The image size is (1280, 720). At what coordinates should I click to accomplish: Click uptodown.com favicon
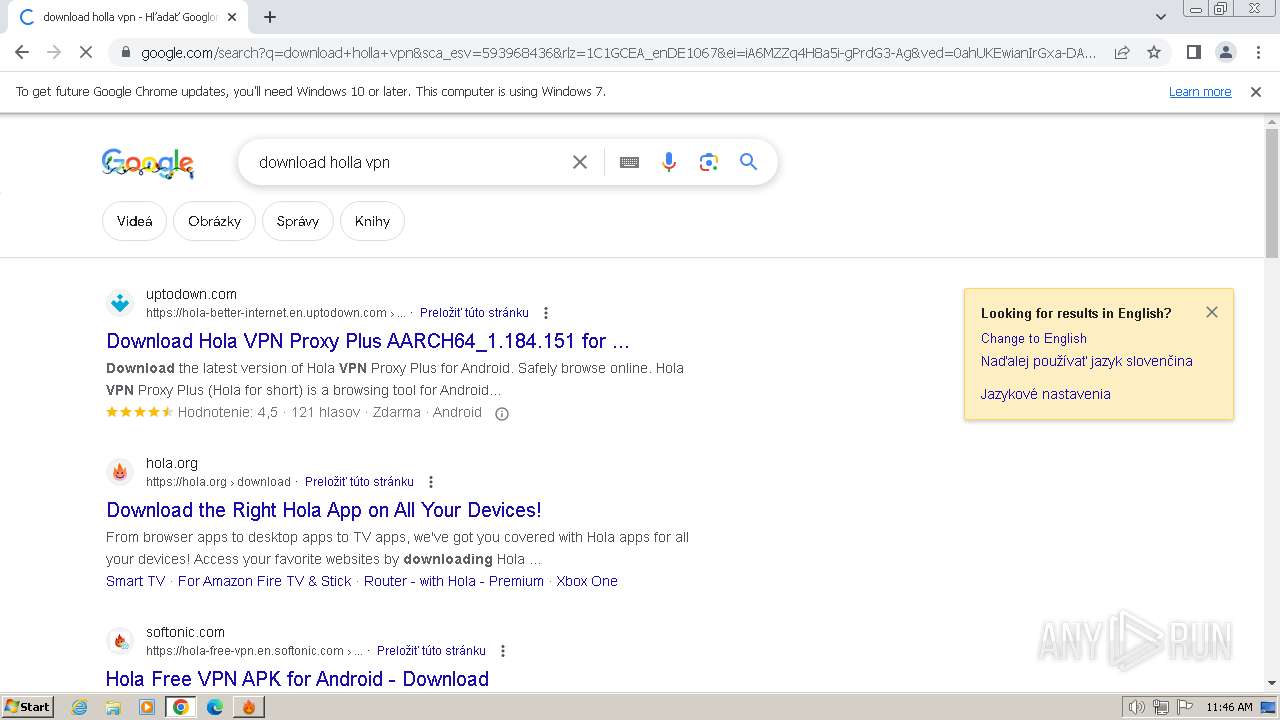120,303
